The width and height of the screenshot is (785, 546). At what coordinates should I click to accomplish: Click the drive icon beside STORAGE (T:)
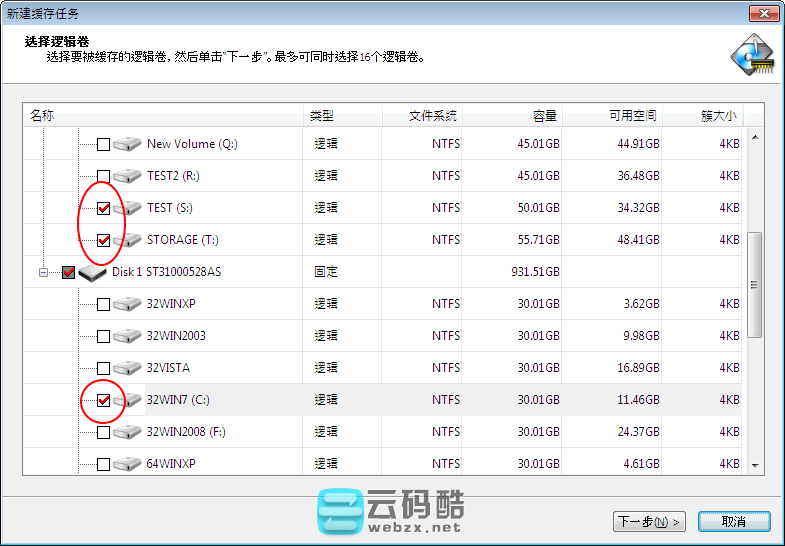128,240
